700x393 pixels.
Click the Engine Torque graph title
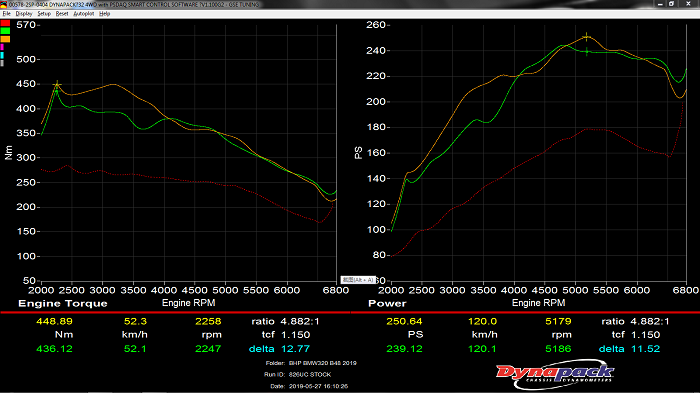63,304
